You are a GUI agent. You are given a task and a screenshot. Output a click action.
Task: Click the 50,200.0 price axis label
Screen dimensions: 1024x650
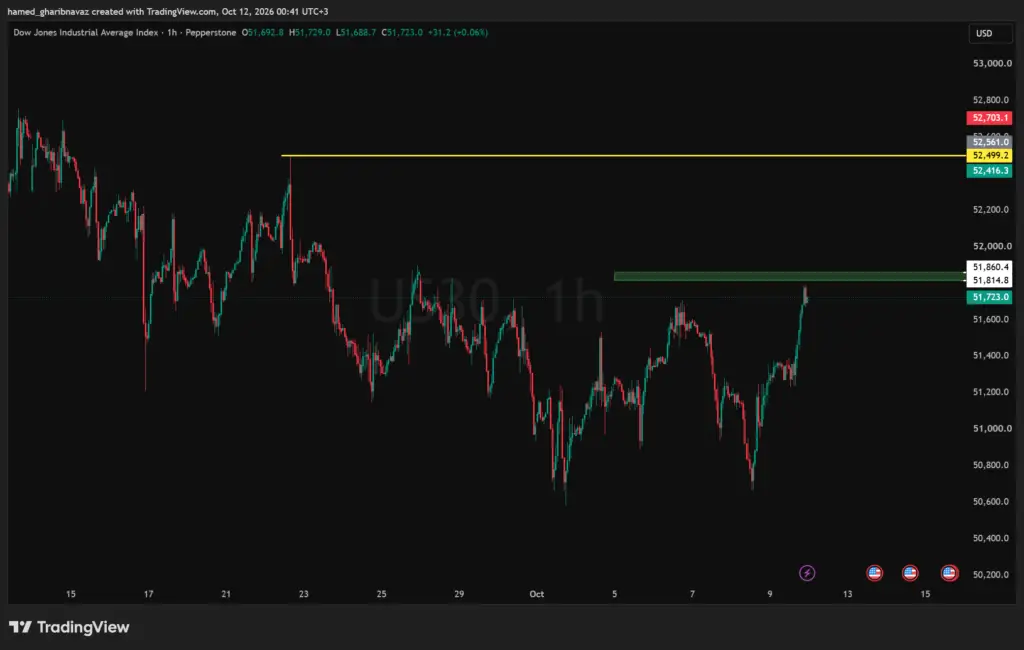[992, 575]
